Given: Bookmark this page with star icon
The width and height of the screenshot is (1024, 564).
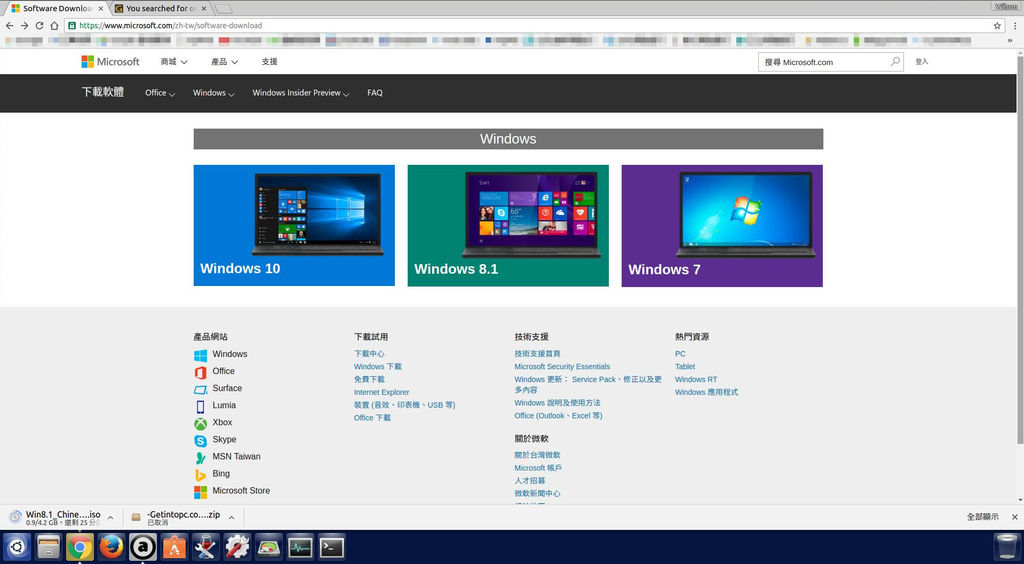Looking at the screenshot, I should (997, 25).
